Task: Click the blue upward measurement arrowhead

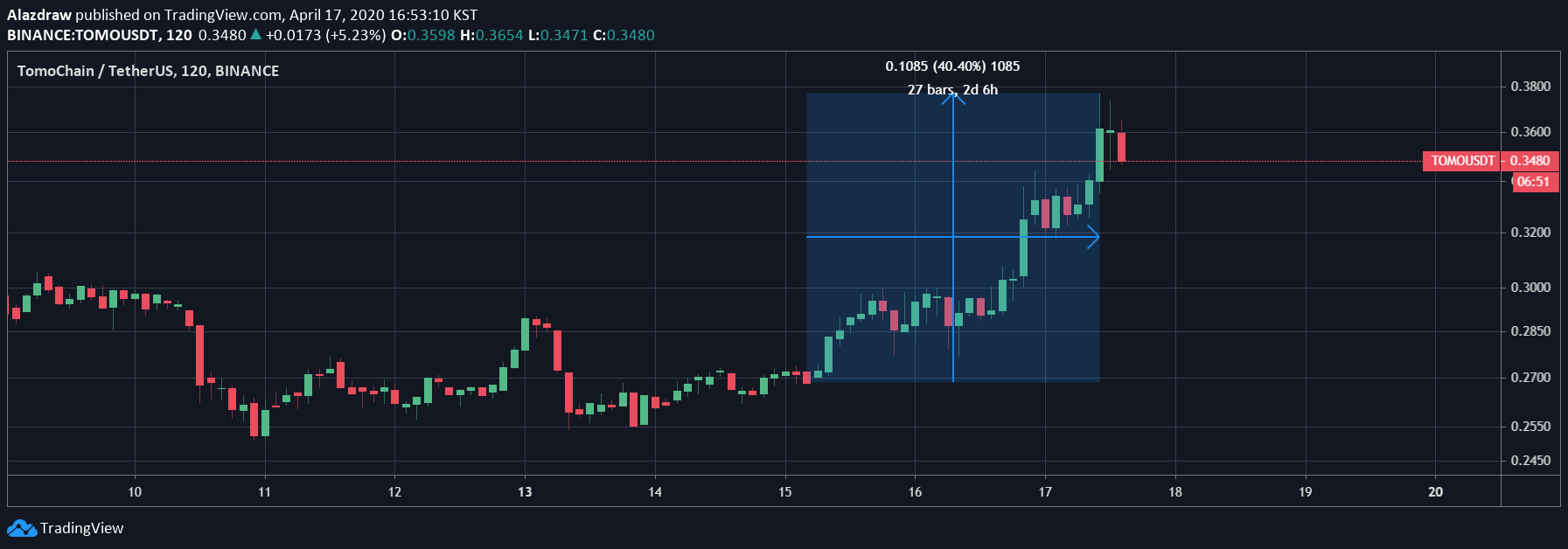Action: point(953,98)
